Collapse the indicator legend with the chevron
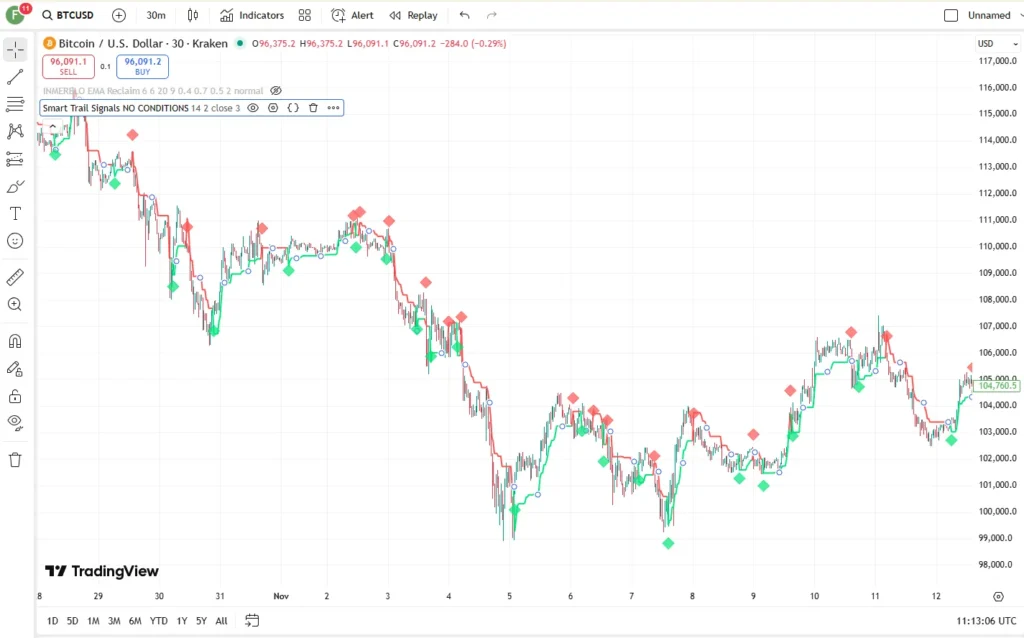1024x638 pixels. [x=52, y=126]
